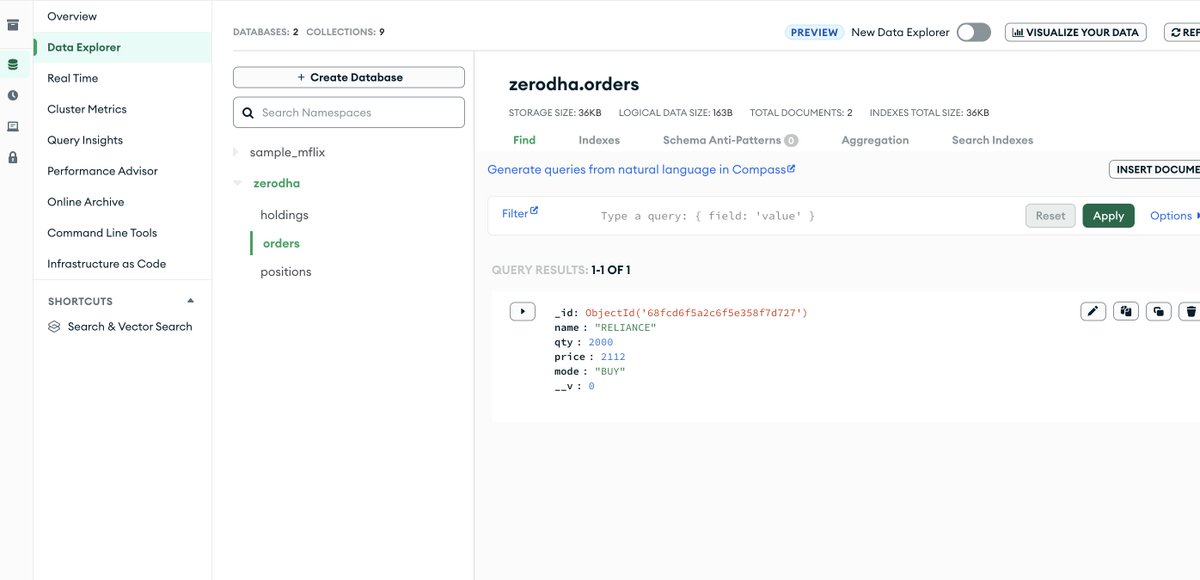The width and height of the screenshot is (1200, 580).
Task: Open the Indexes tab
Action: [599, 140]
